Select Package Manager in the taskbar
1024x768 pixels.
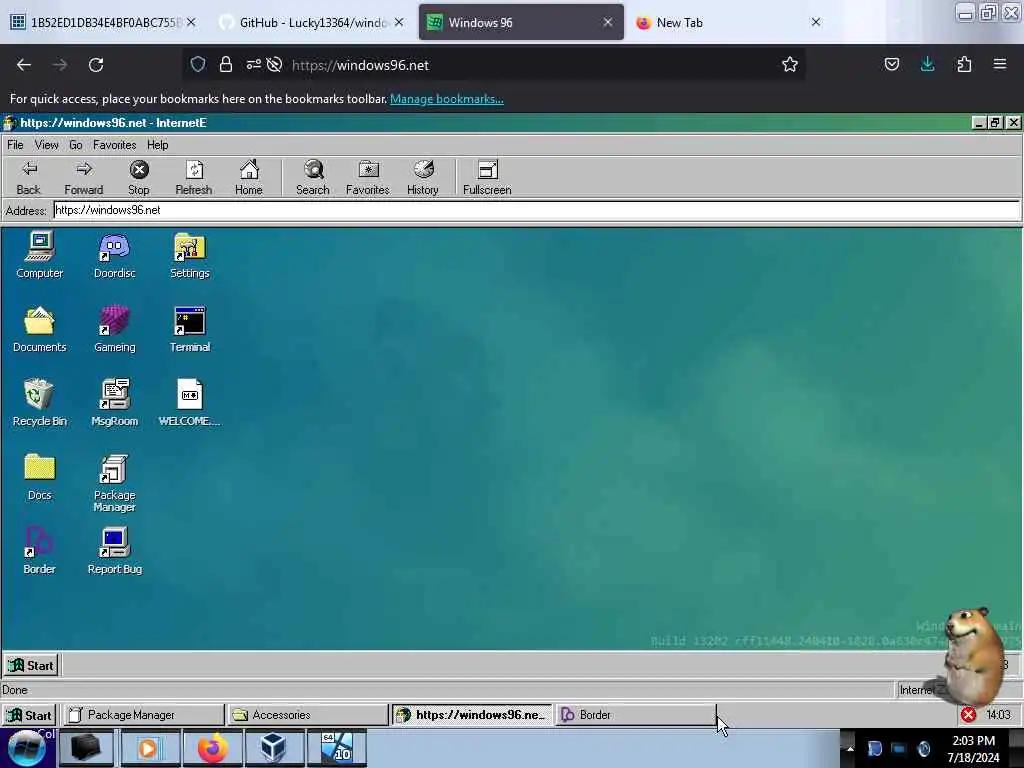coord(144,715)
